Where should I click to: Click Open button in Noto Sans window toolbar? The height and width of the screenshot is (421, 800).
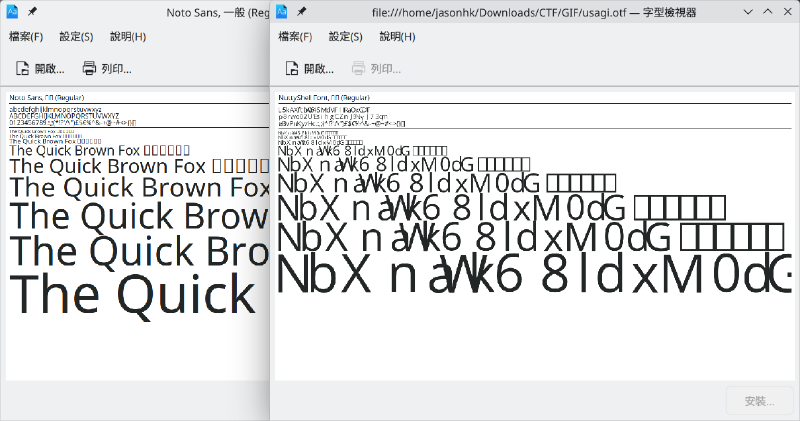[40, 68]
